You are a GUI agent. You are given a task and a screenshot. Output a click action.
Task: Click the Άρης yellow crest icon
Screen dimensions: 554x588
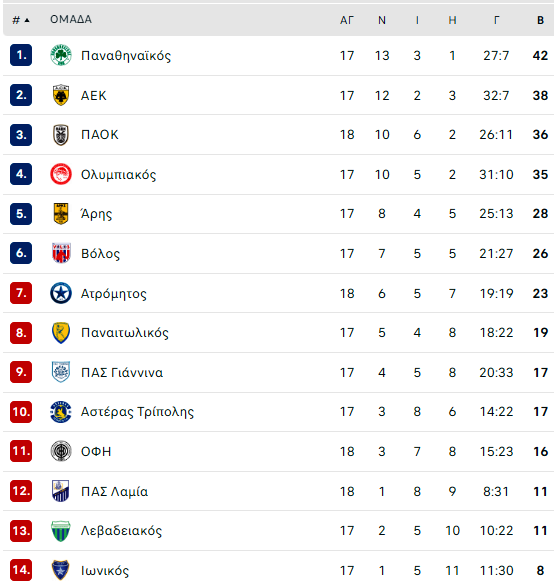pyautogui.click(x=61, y=214)
